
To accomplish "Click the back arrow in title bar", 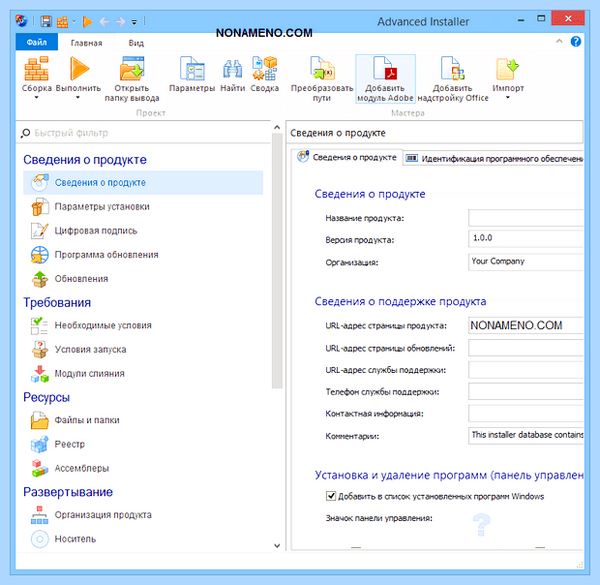I will pyautogui.click(x=104, y=22).
